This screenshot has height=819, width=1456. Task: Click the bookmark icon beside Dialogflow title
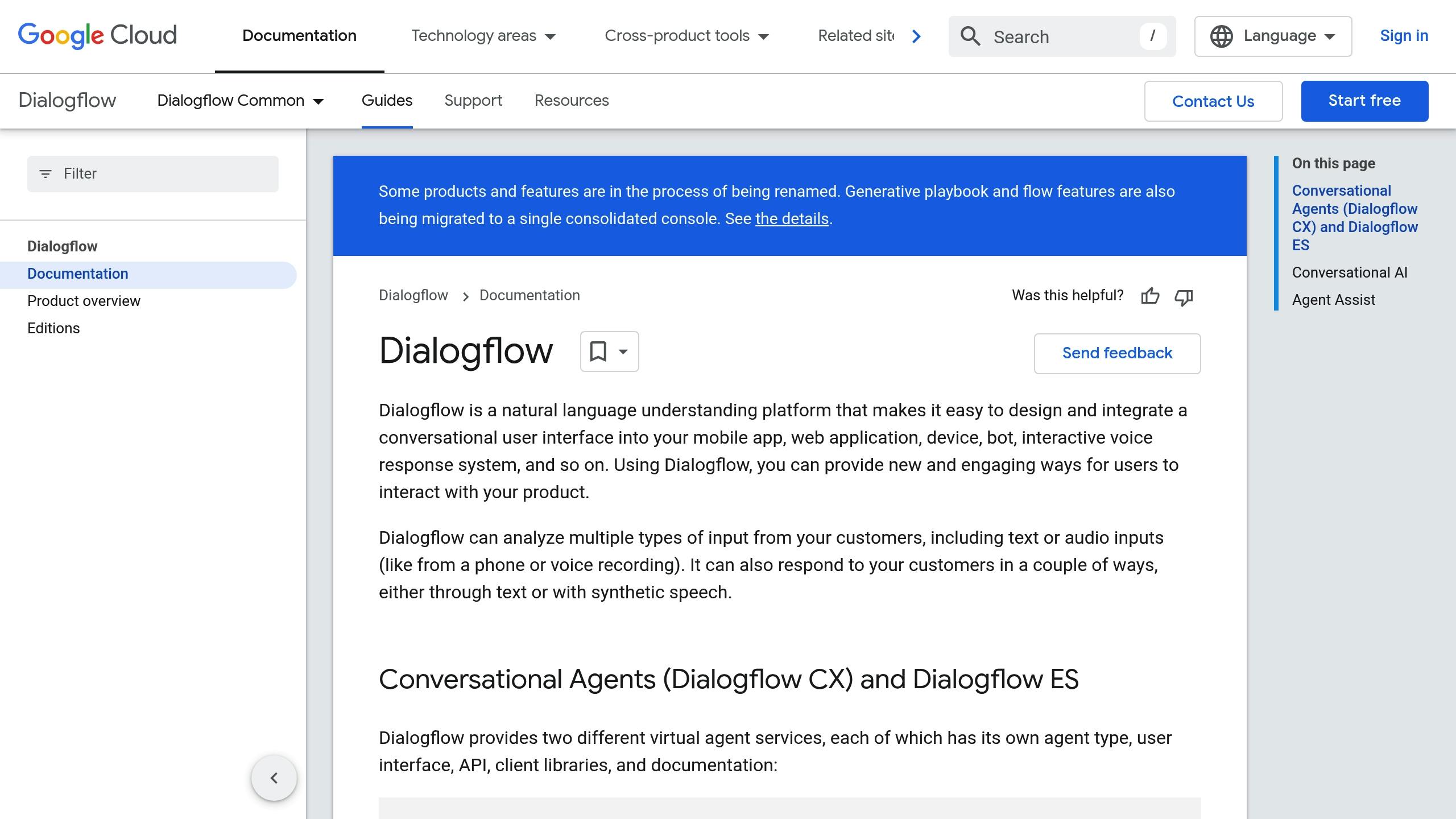click(x=598, y=351)
